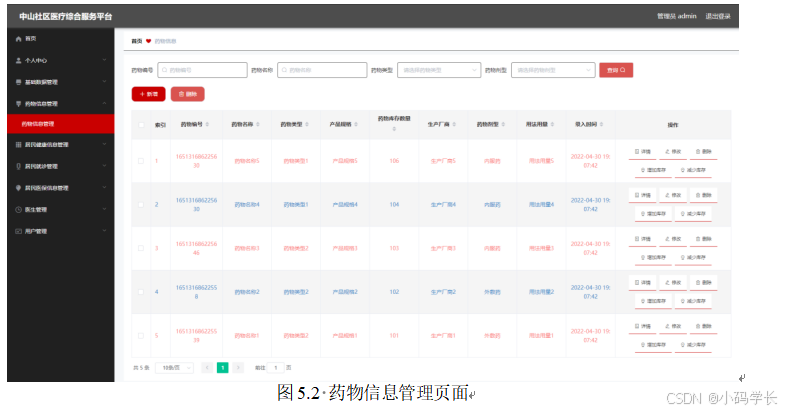Go to pagination page 1
This screenshot has width=785, height=412.
pyautogui.click(x=223, y=368)
